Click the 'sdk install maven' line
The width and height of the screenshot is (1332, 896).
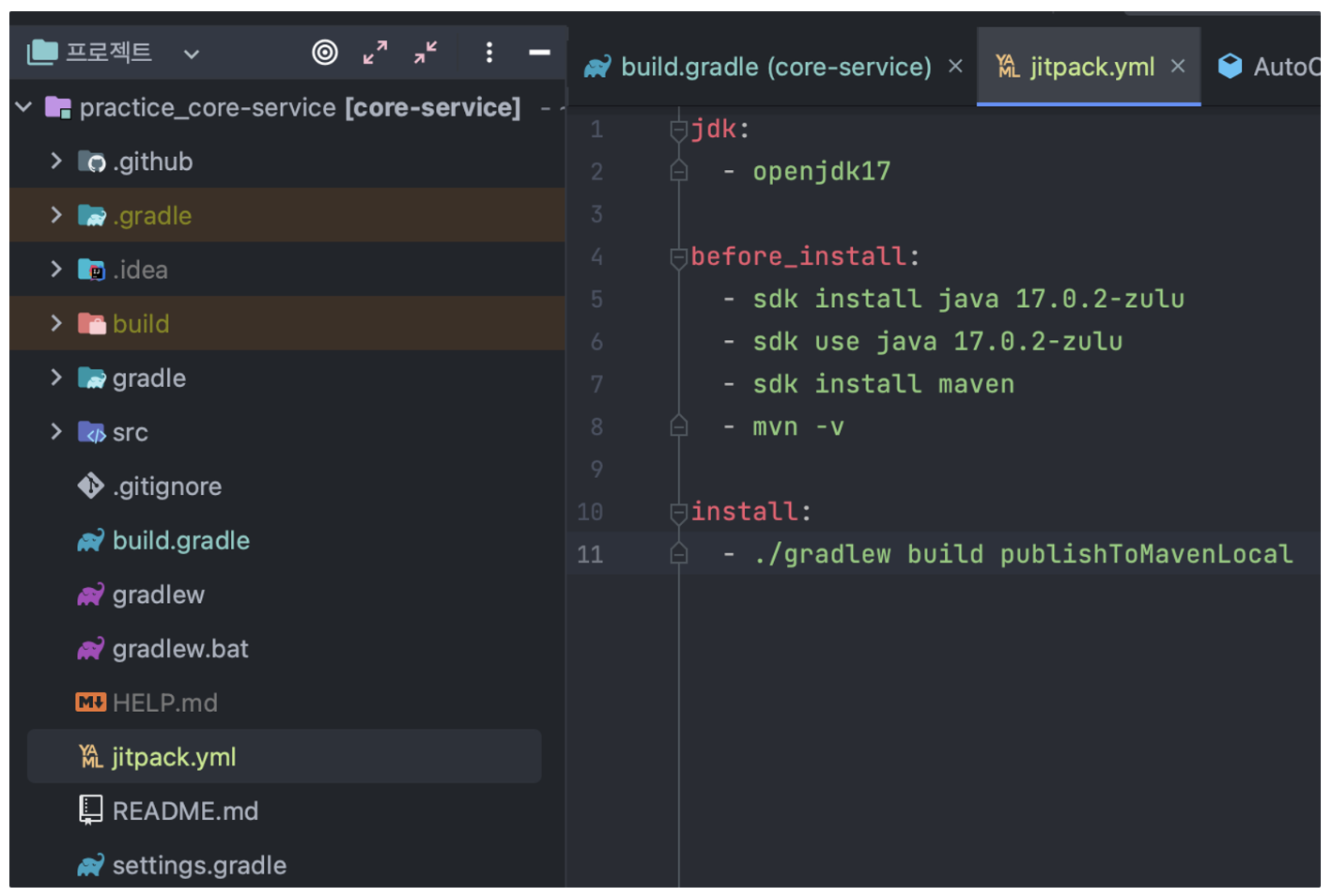click(x=884, y=384)
